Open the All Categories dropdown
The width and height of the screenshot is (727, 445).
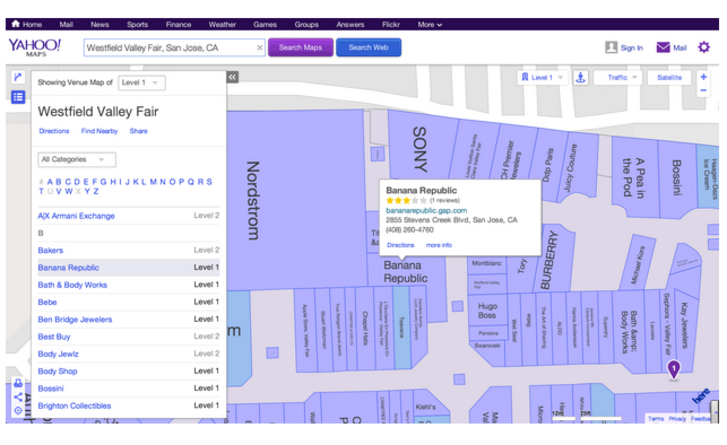(77, 159)
